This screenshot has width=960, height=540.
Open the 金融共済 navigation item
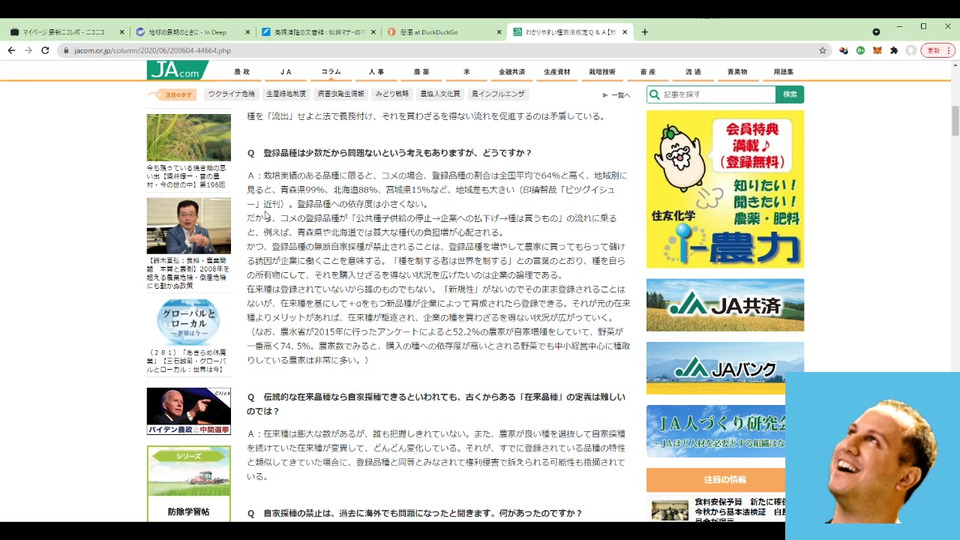[512, 72]
